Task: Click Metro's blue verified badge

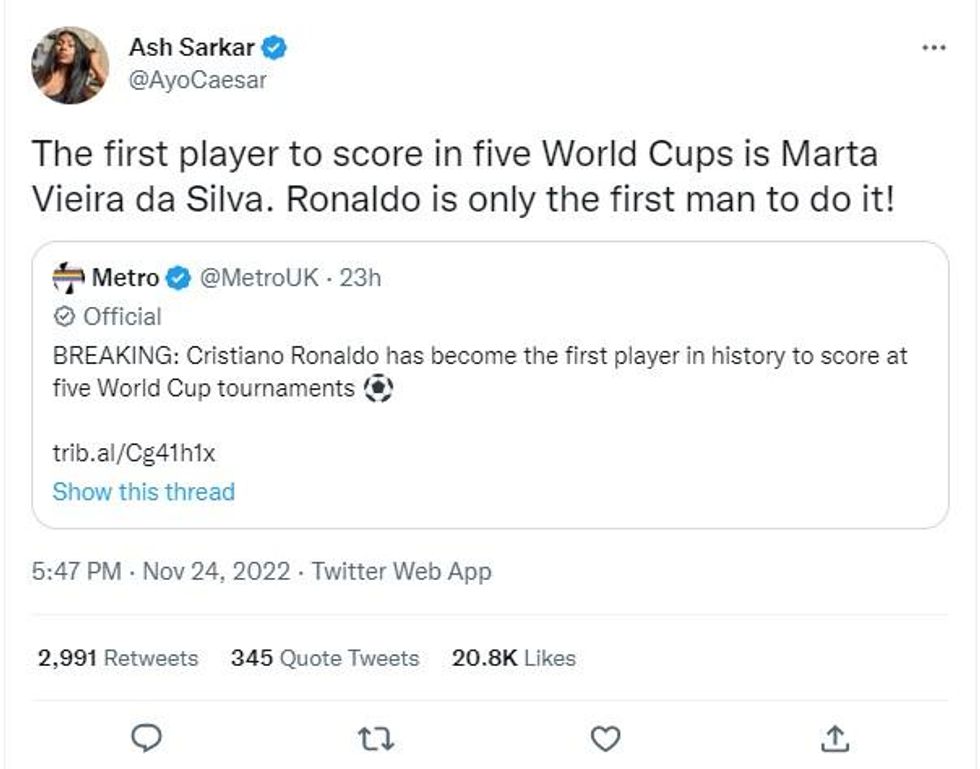Action: click(178, 278)
